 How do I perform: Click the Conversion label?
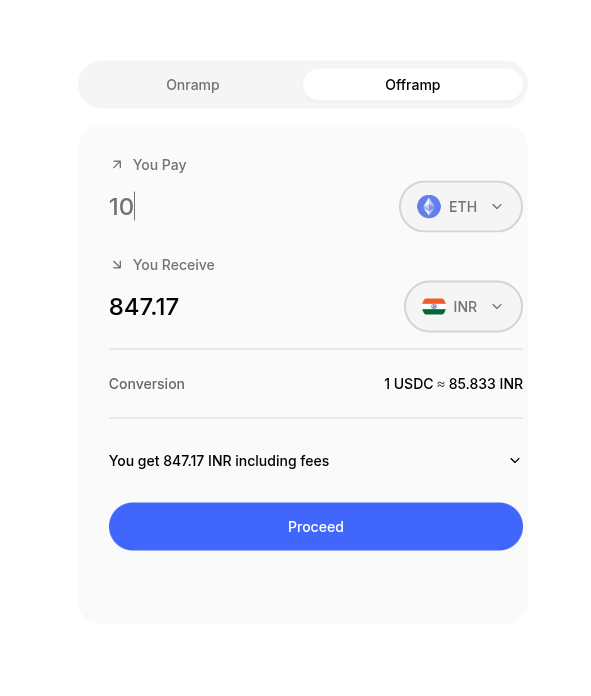click(147, 384)
